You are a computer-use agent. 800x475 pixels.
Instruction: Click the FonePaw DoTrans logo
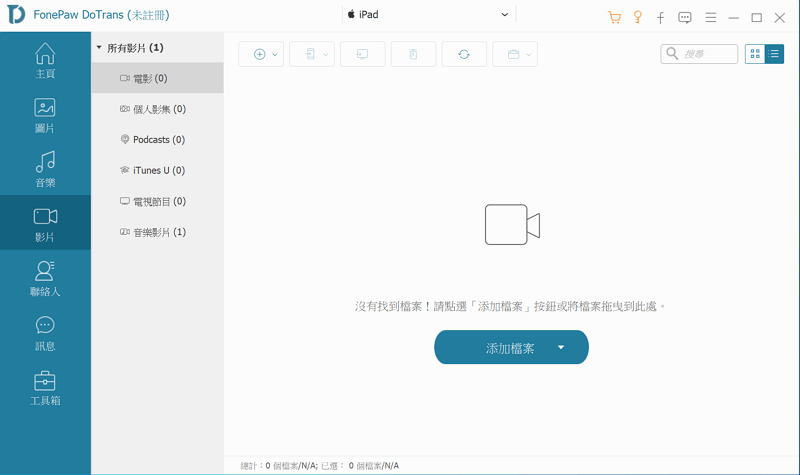[16, 14]
